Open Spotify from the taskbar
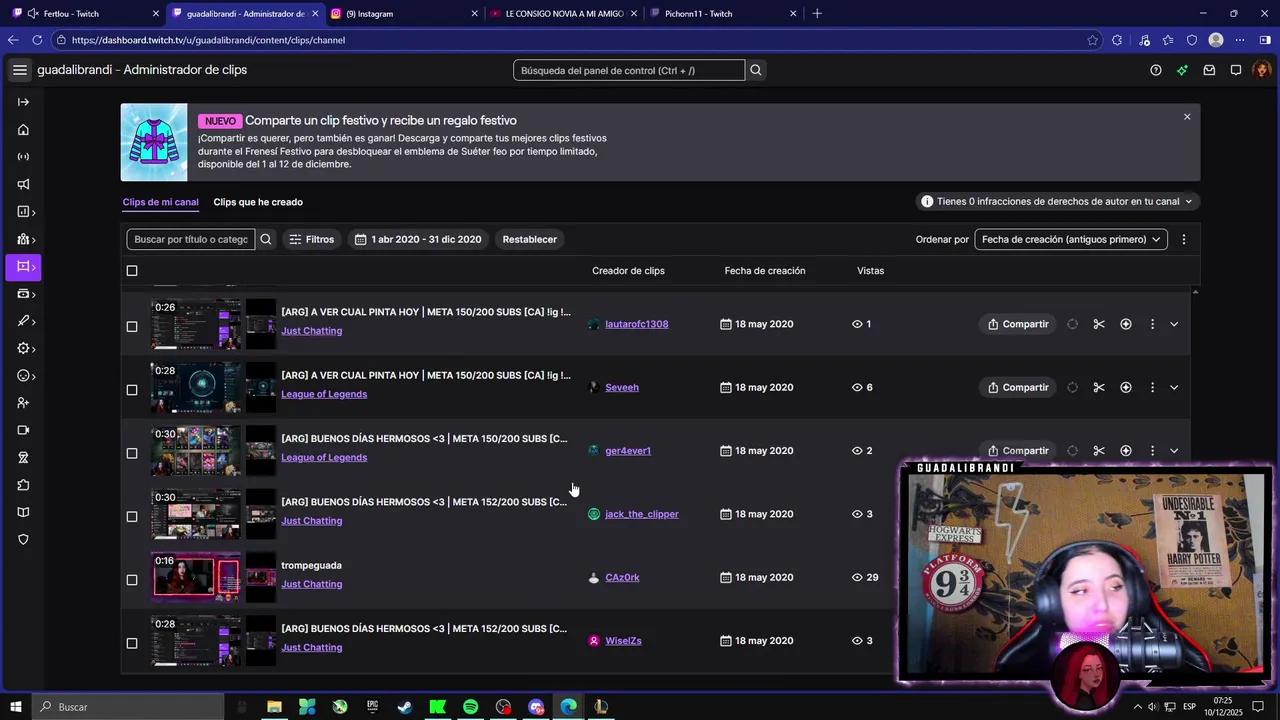The width and height of the screenshot is (1280, 720). [x=471, y=707]
